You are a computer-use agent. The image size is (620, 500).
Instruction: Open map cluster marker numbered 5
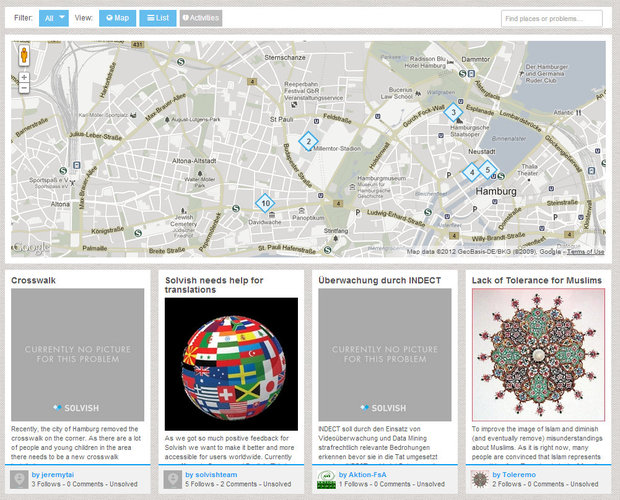click(x=487, y=170)
